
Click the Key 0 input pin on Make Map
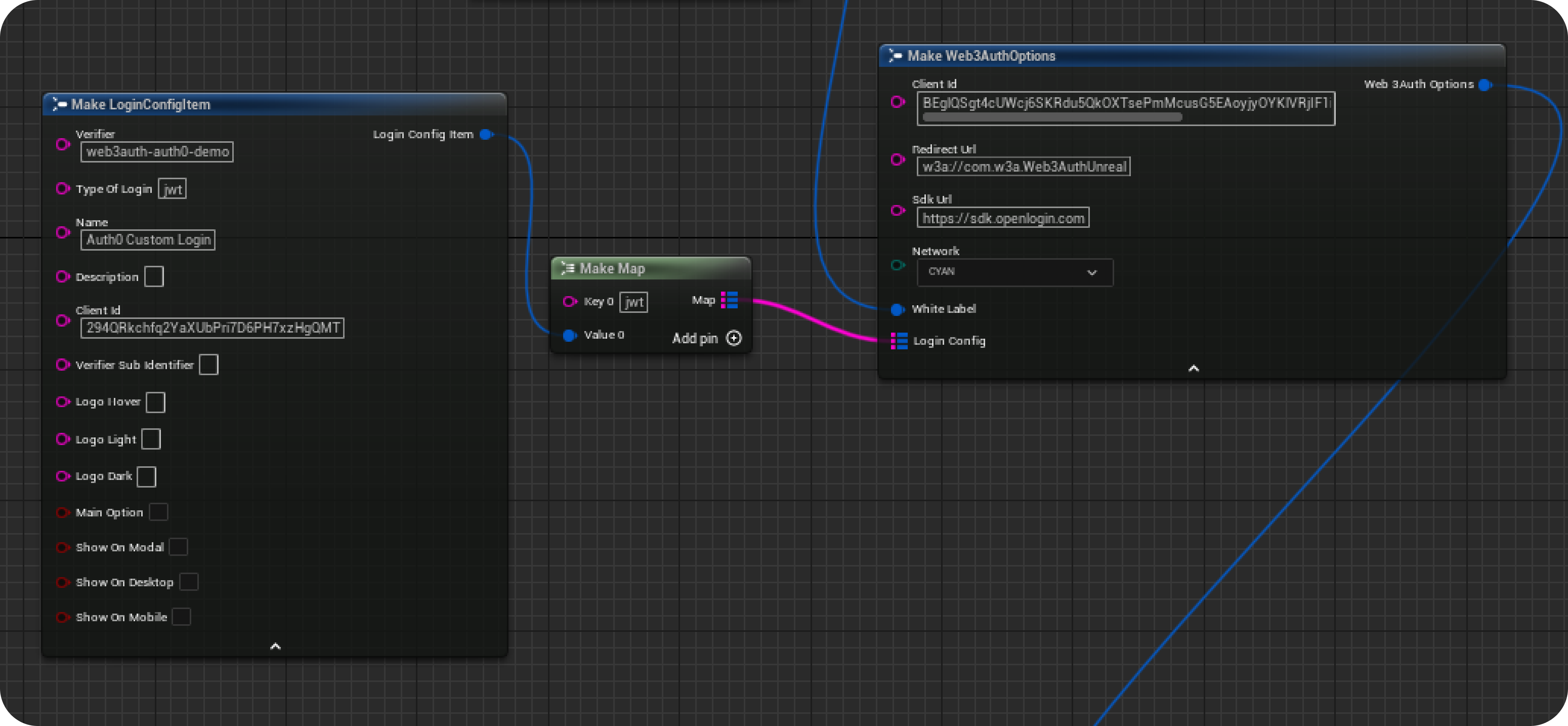[x=570, y=301]
